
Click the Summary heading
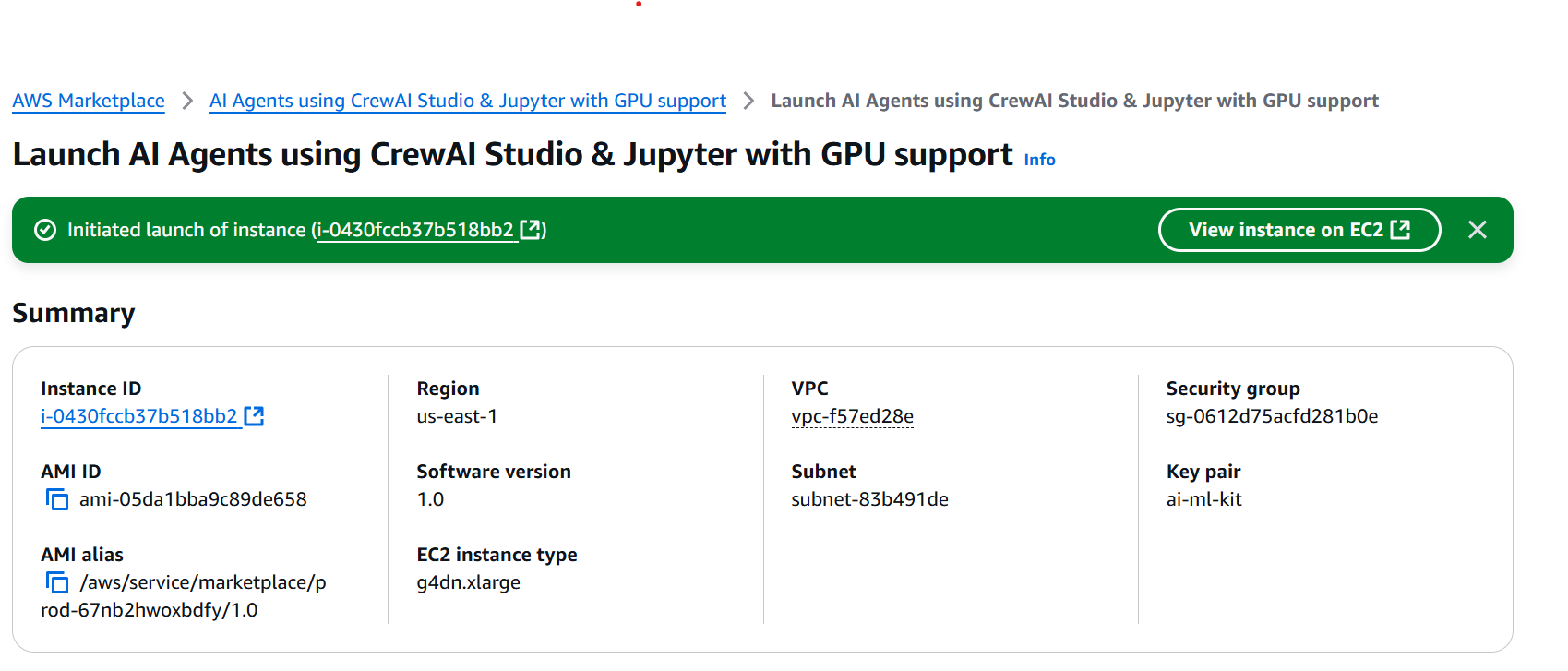coord(74,313)
